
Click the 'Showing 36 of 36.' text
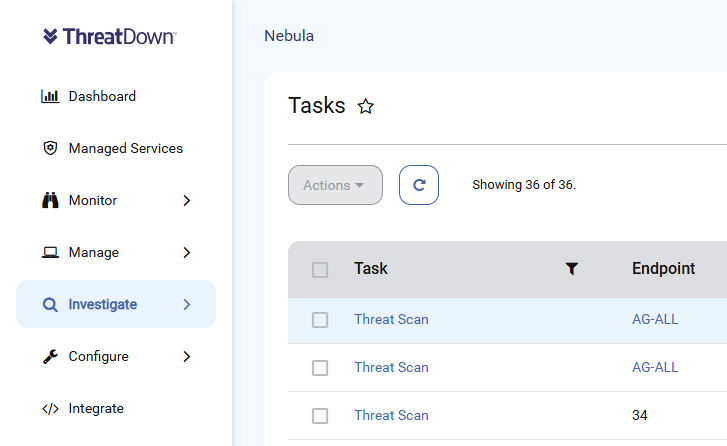pyautogui.click(x=524, y=185)
